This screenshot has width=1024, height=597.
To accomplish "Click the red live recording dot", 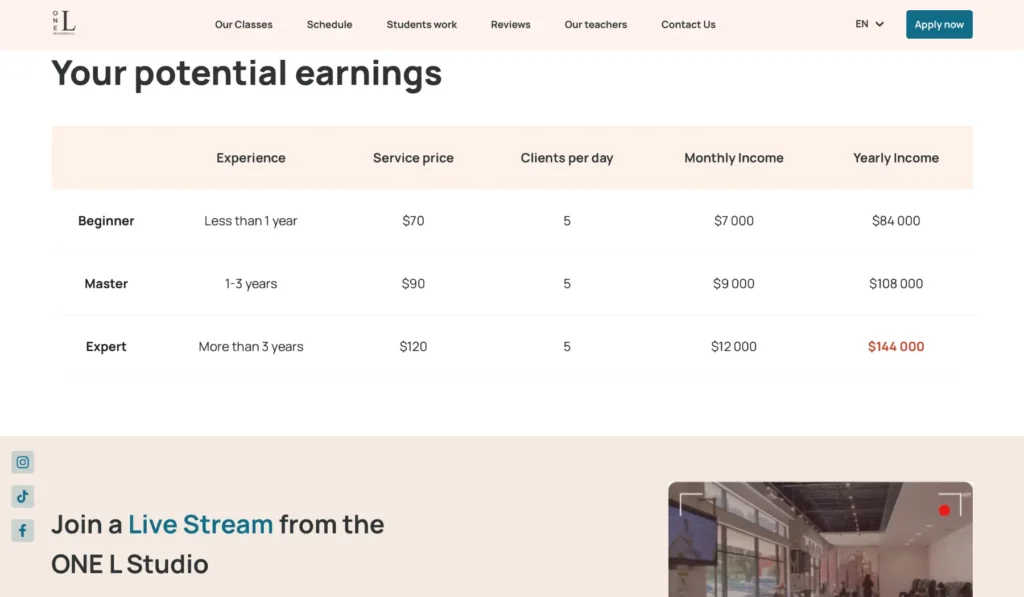I will [944, 510].
